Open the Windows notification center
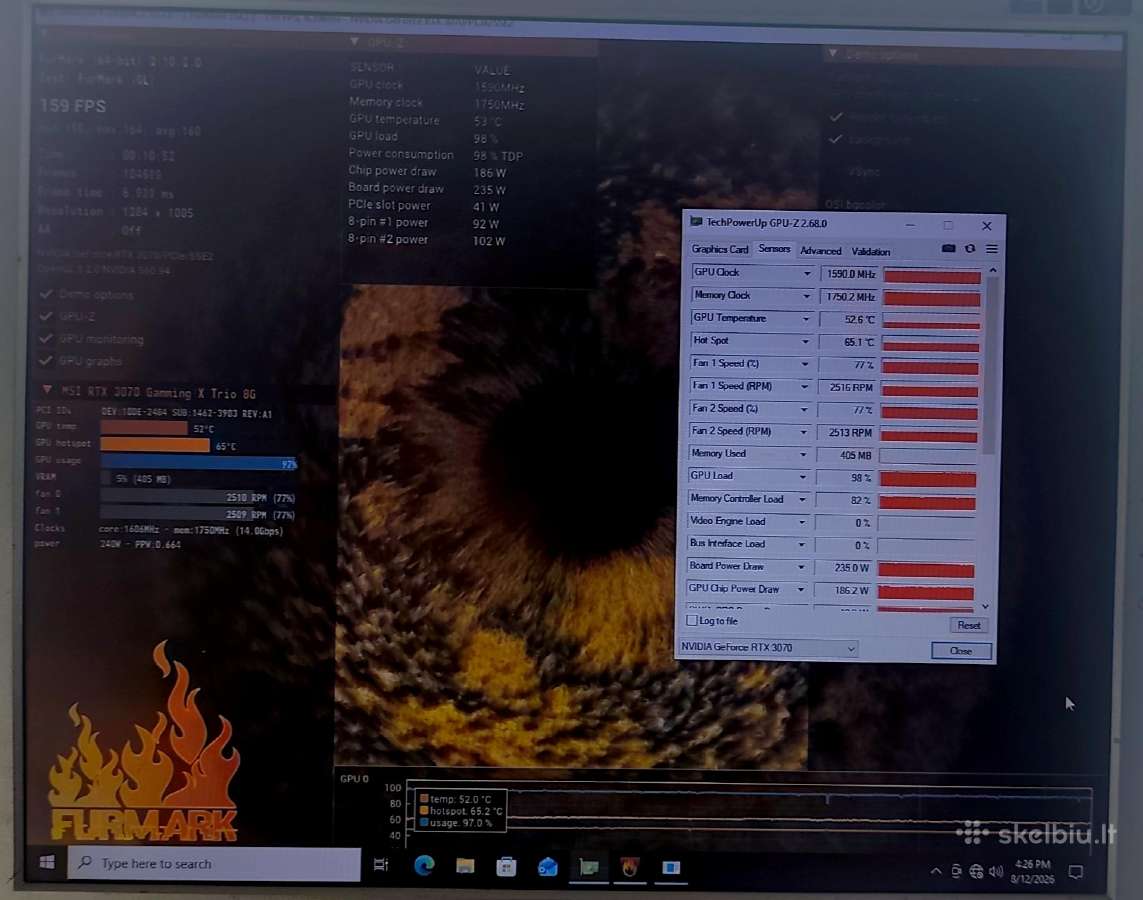Screen dimensions: 1143x900 pos(1075,872)
